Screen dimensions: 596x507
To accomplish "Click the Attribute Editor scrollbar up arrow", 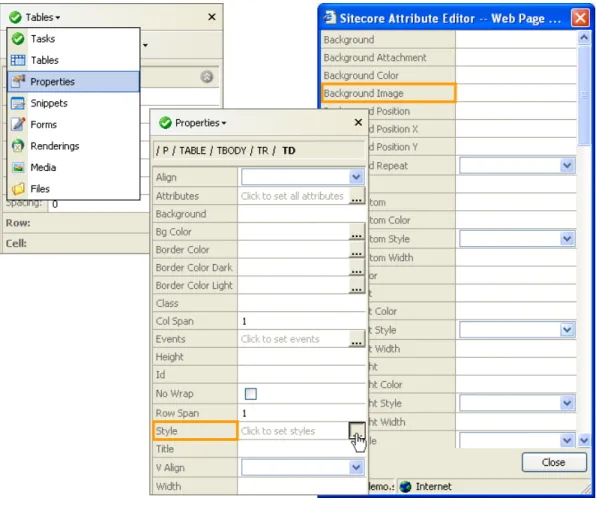I will coord(584,37).
